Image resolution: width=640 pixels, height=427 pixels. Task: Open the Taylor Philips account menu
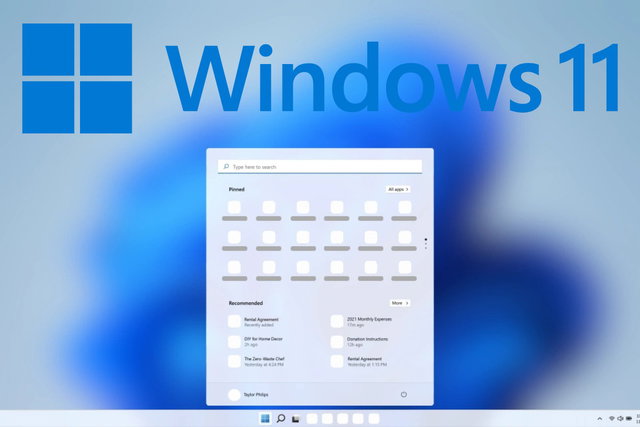pos(248,395)
